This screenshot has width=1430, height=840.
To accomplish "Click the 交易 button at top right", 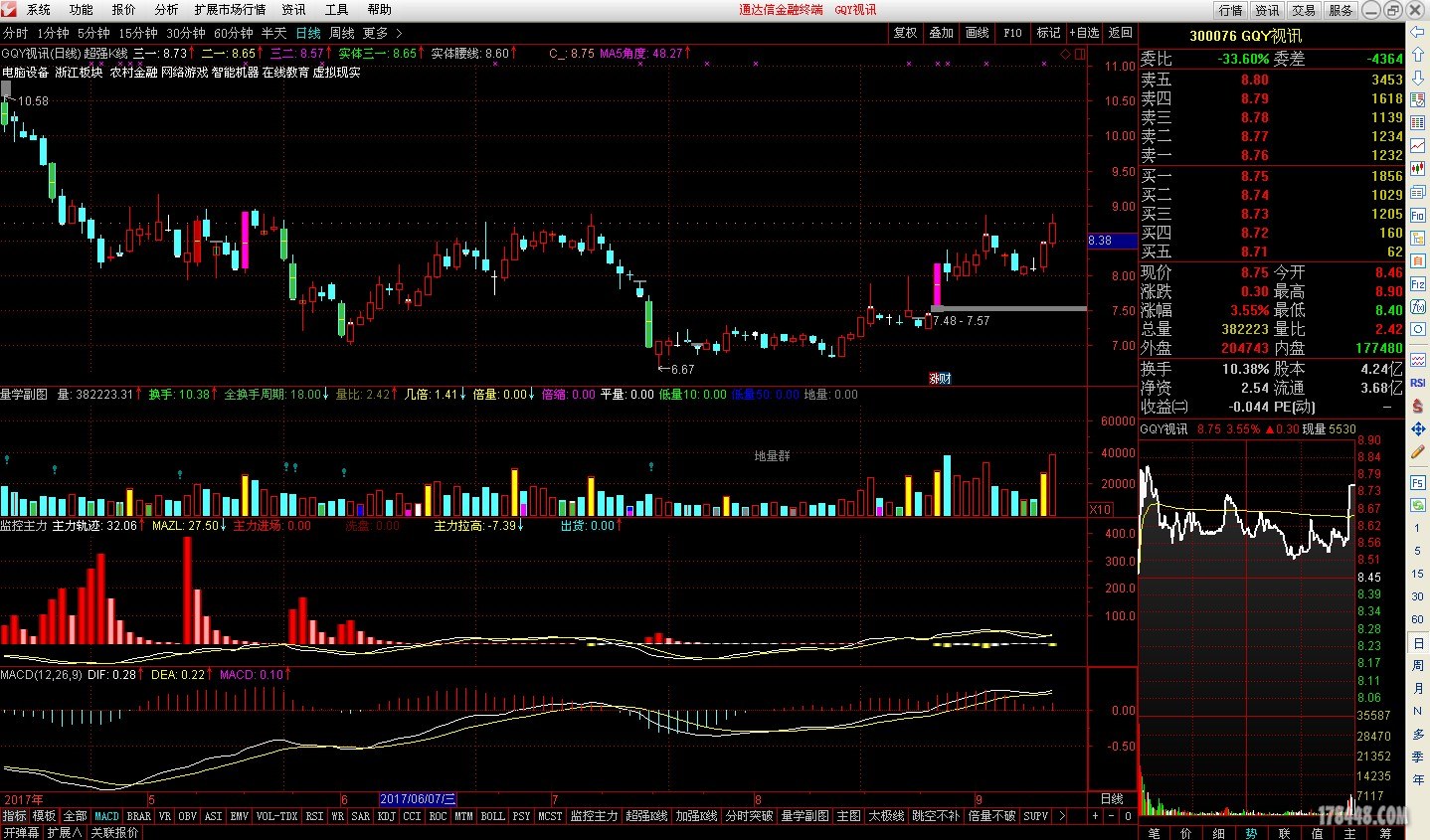I will [1304, 10].
